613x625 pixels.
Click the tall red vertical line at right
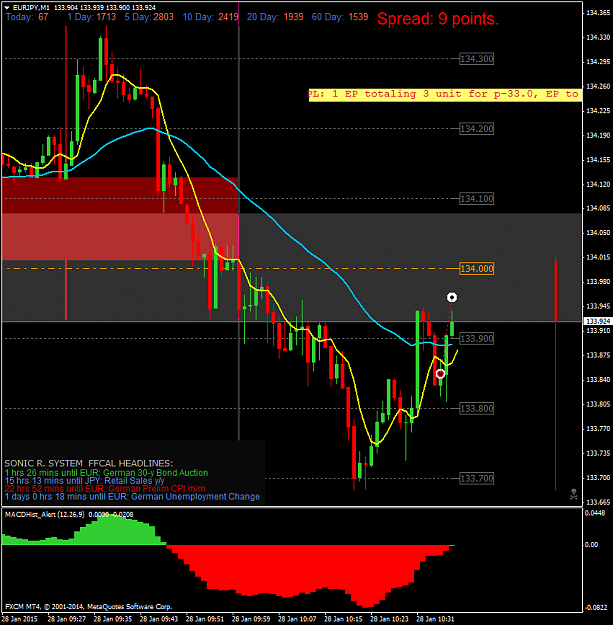[x=556, y=373]
